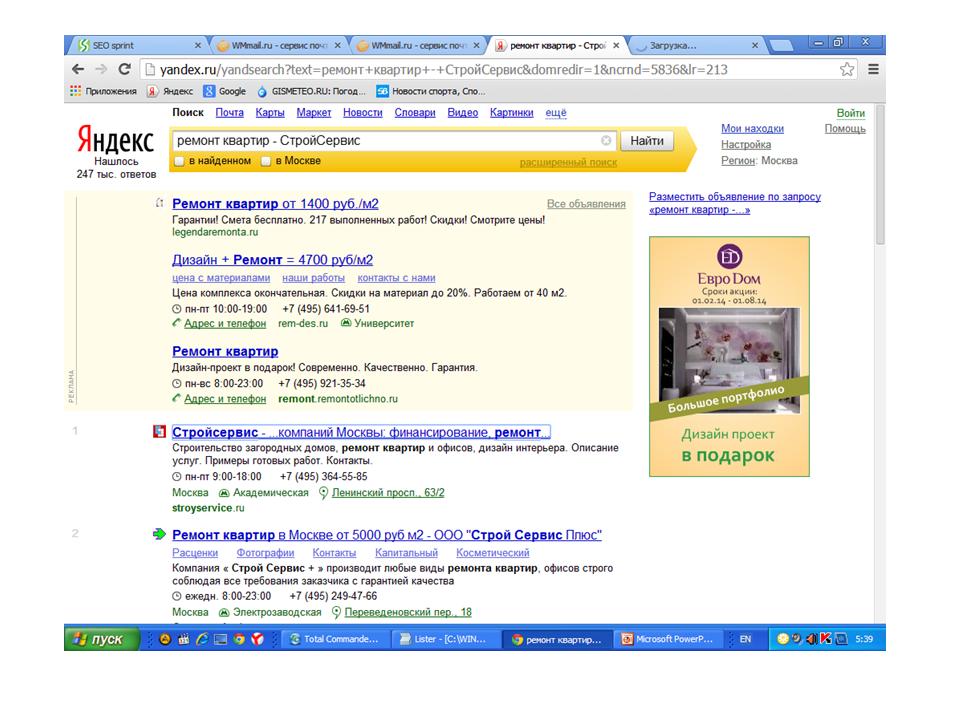The width and height of the screenshot is (960, 720).
Task: Click the red favicon of Стройсервис result
Action: pyautogui.click(x=159, y=432)
